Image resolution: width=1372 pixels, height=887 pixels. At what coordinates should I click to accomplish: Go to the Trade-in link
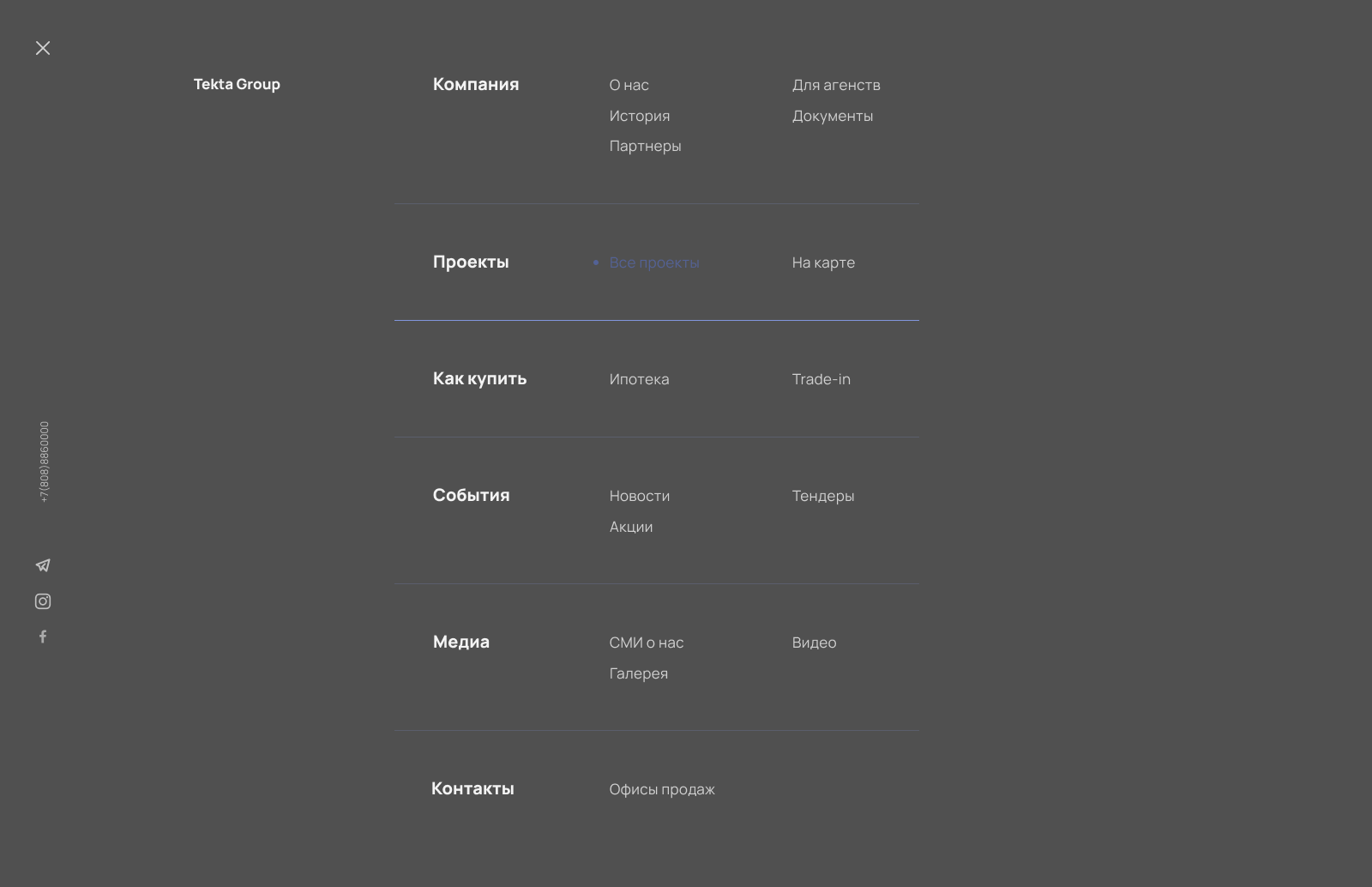pyautogui.click(x=821, y=379)
